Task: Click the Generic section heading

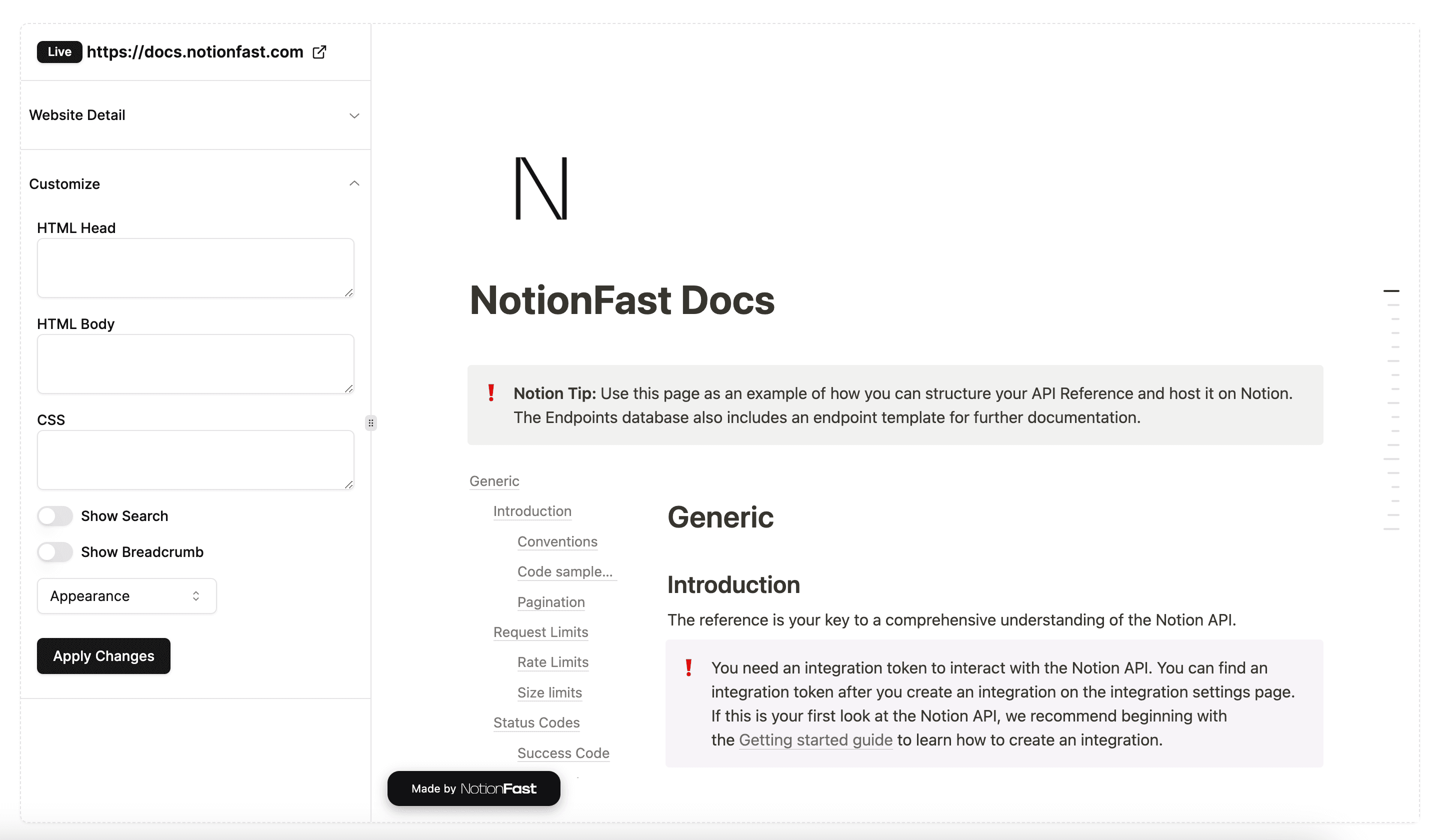Action: pyautogui.click(x=720, y=517)
